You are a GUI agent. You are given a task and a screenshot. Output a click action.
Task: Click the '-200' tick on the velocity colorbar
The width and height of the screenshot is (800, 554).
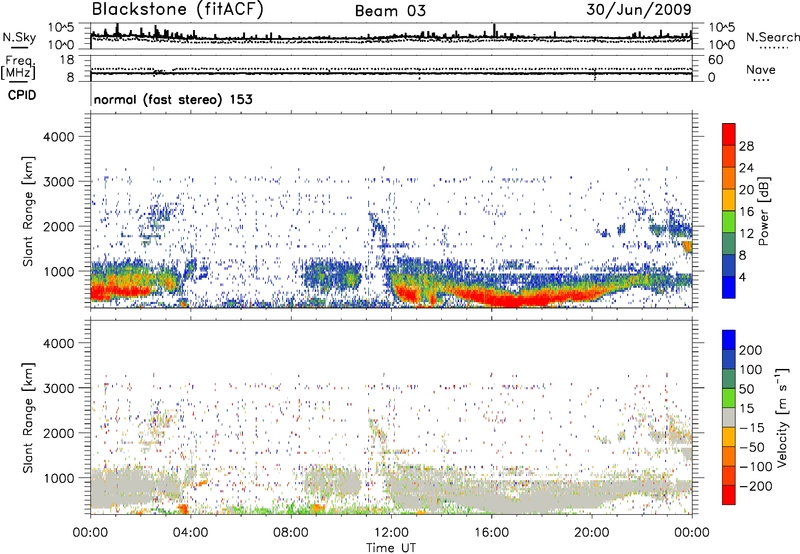pos(754,486)
